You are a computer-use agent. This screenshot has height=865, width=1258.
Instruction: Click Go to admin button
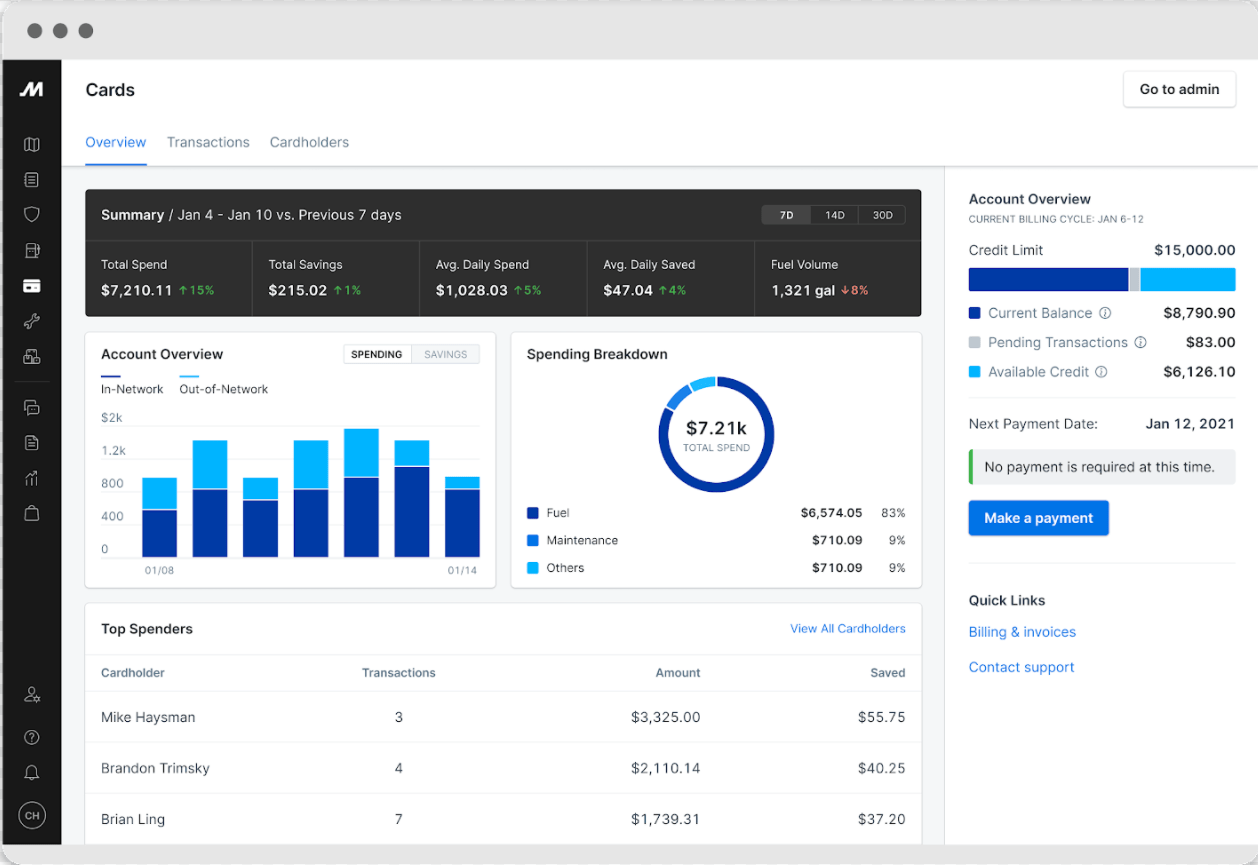point(1179,89)
